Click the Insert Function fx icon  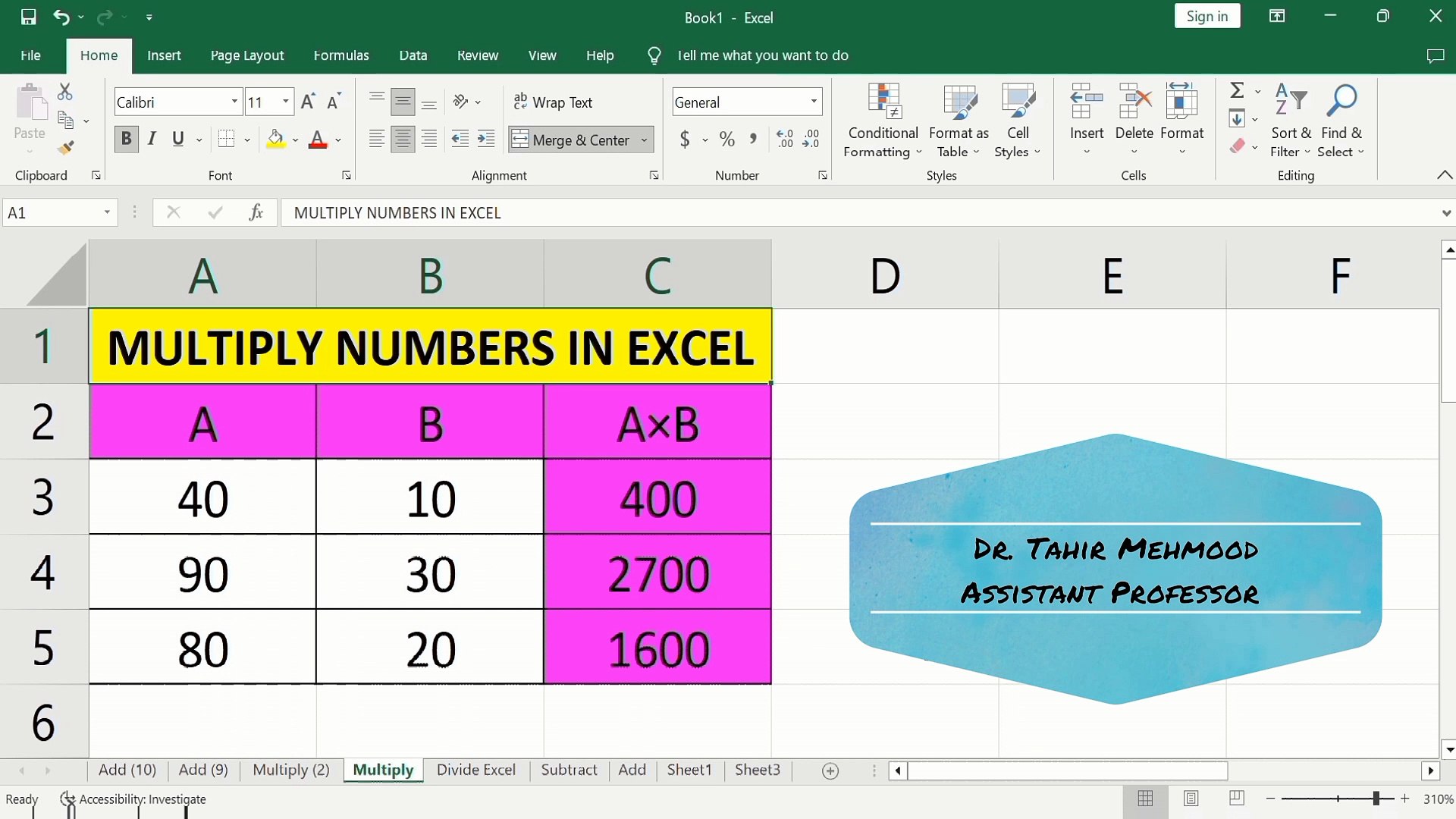click(256, 213)
